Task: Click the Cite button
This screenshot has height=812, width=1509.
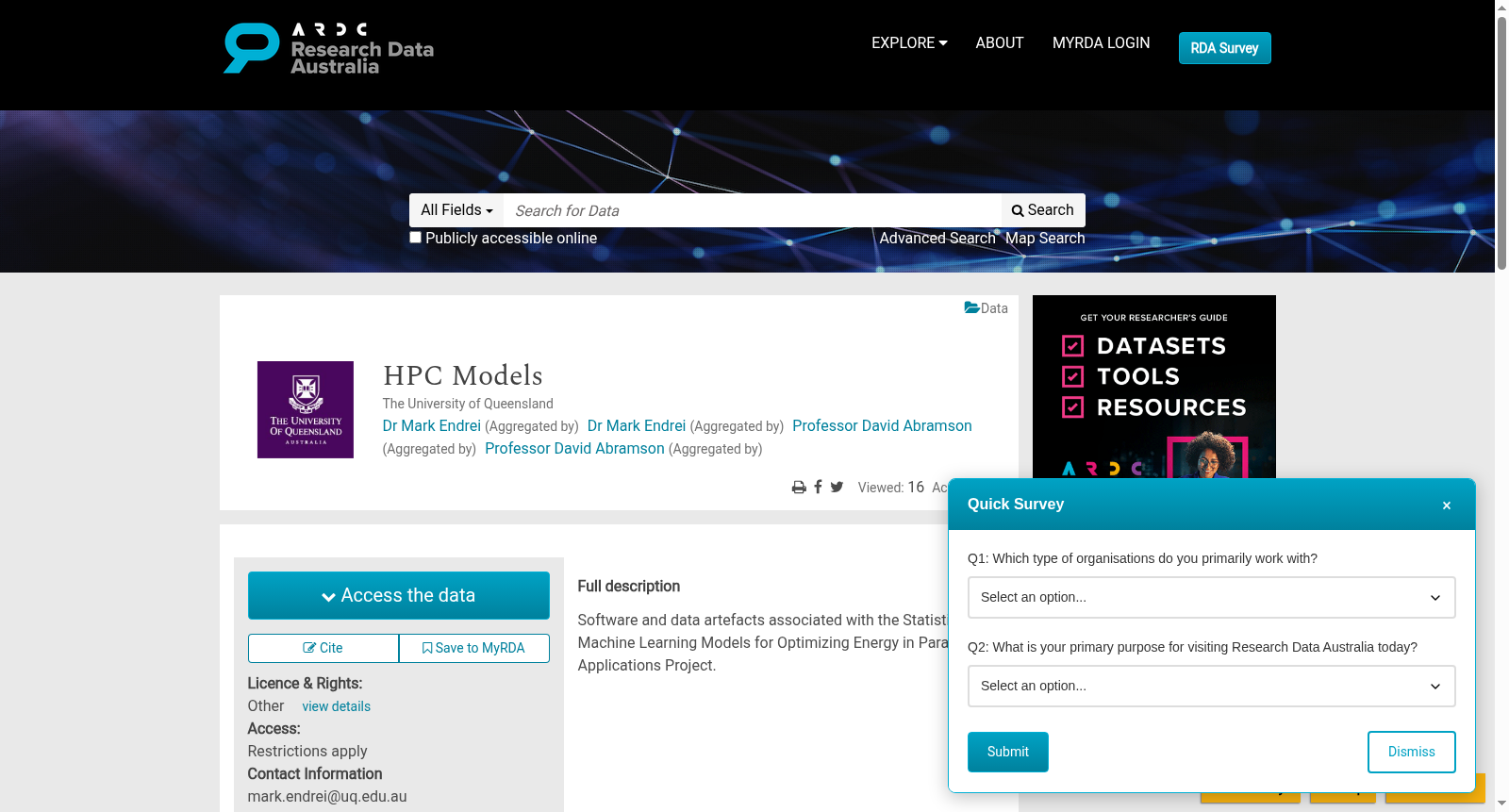Action: point(323,648)
